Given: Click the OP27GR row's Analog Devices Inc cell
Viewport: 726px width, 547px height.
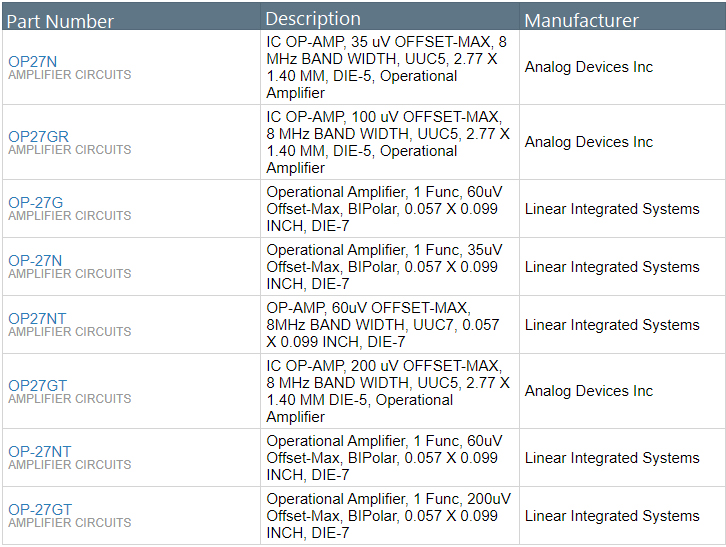Looking at the screenshot, I should 588,142.
